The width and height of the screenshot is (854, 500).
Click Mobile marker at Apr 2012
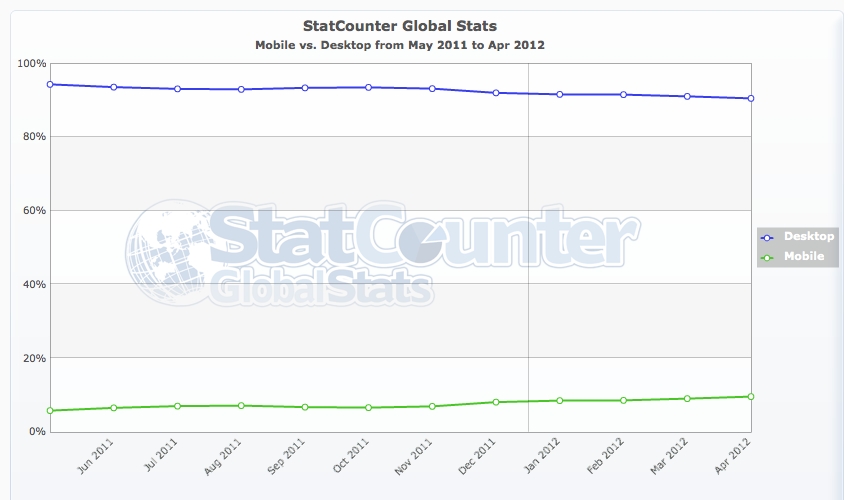pyautogui.click(x=750, y=397)
